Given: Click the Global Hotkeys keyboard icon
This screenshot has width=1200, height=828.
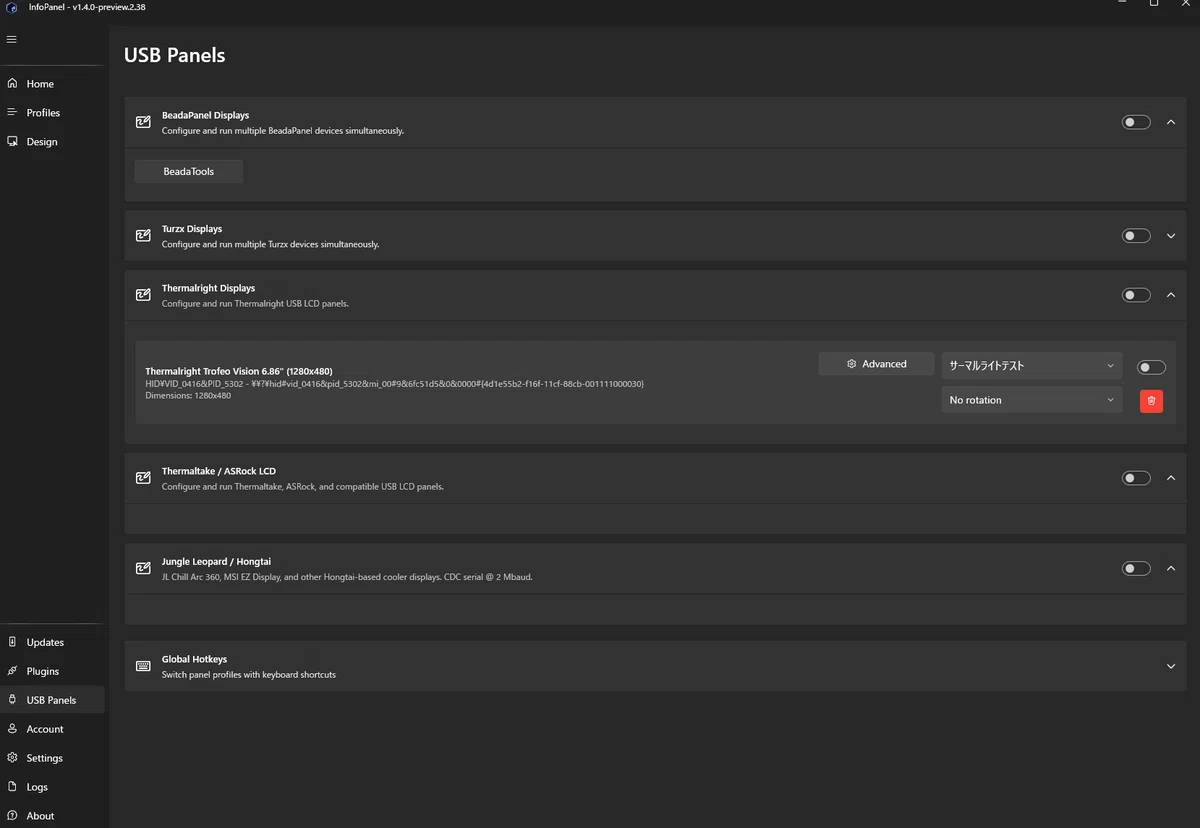Looking at the screenshot, I should (x=143, y=666).
